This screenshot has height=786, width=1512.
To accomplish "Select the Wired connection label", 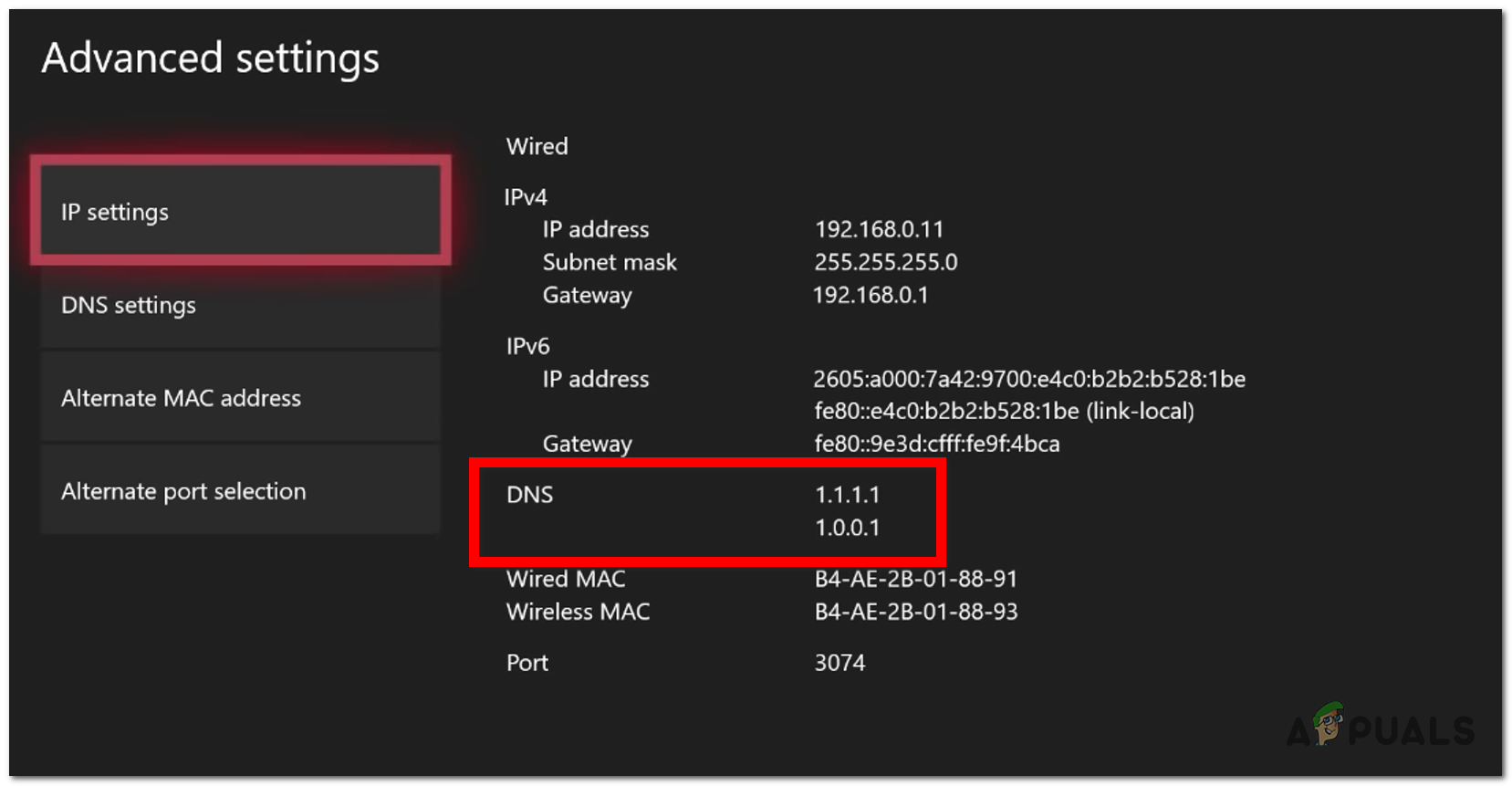I will click(537, 146).
